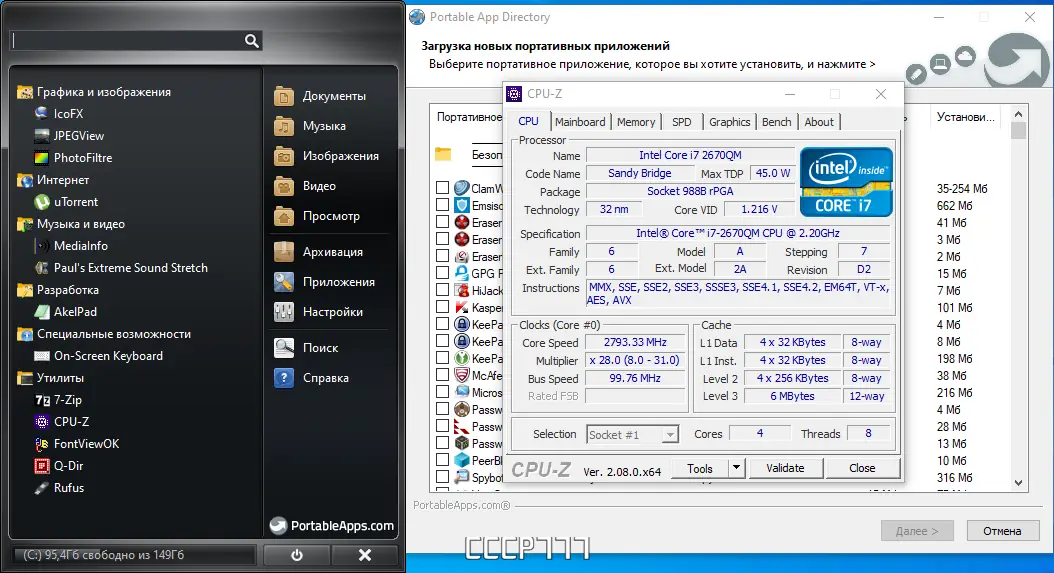Expand the Socket #1 selection combo box
Screen dimensions: 1054x573
pyautogui.click(x=670, y=435)
